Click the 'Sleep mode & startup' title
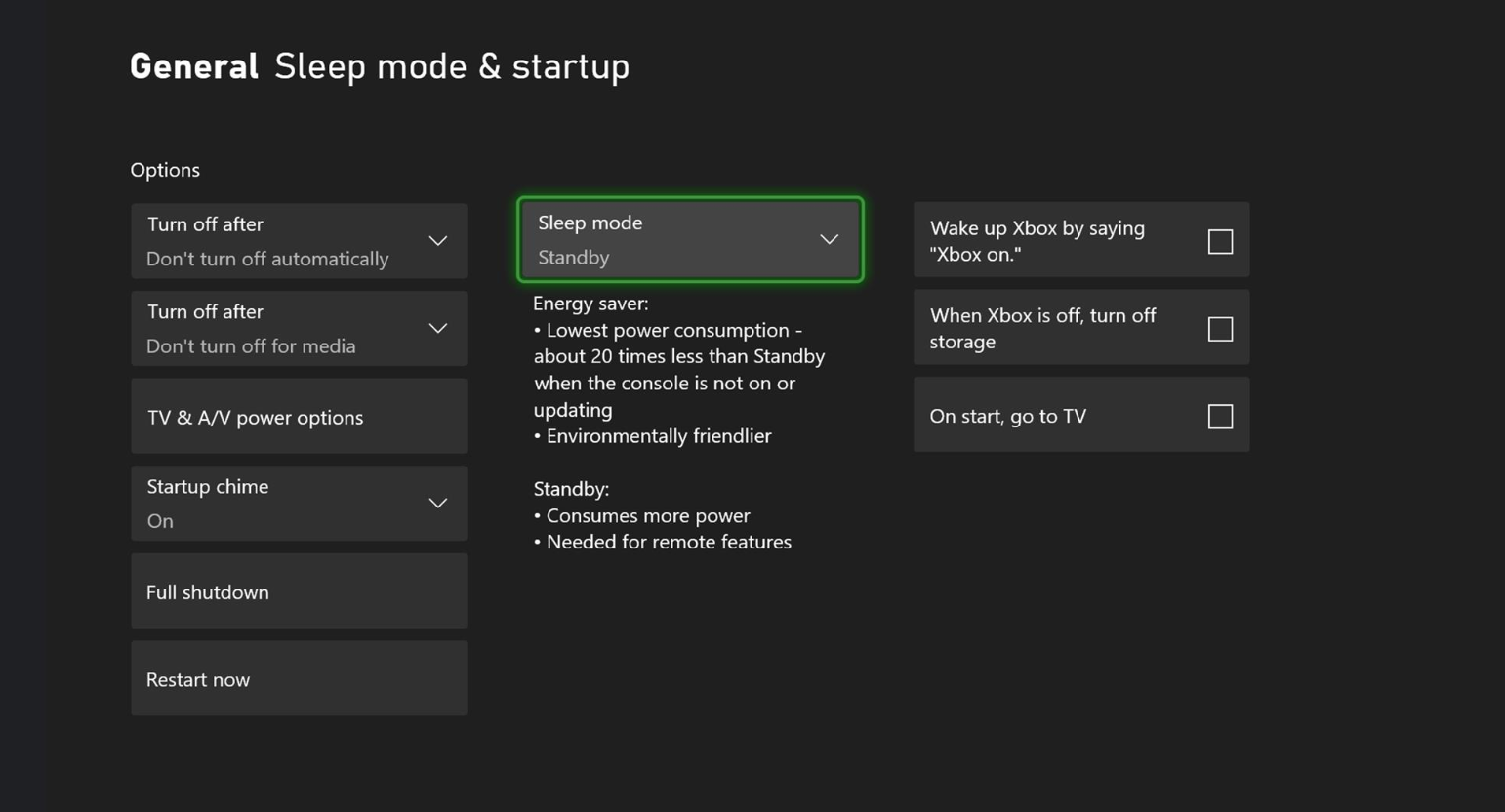 coord(452,66)
